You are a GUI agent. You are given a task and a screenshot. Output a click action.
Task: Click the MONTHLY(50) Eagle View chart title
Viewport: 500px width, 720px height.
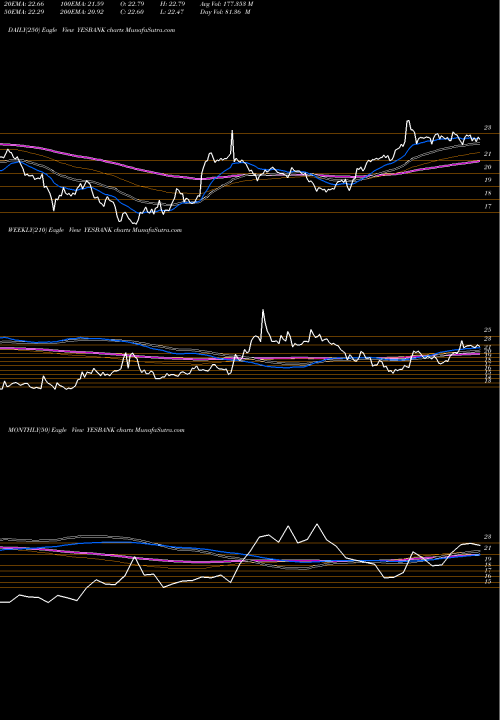point(96,430)
